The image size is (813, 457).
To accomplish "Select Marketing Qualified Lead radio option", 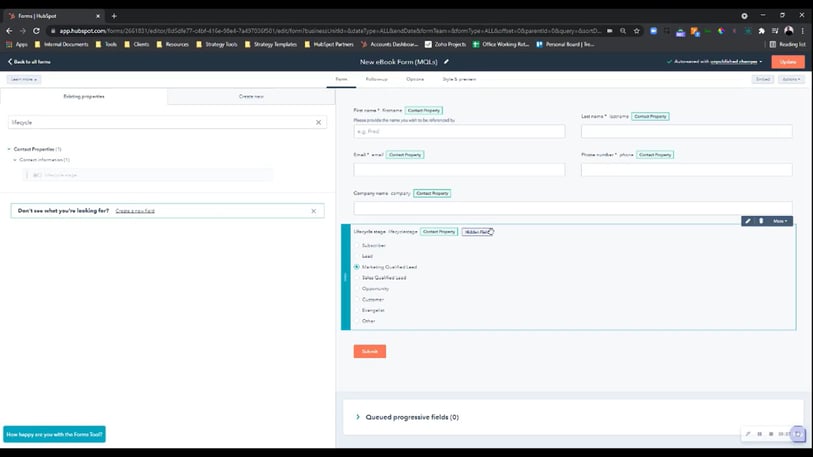I will tap(357, 267).
